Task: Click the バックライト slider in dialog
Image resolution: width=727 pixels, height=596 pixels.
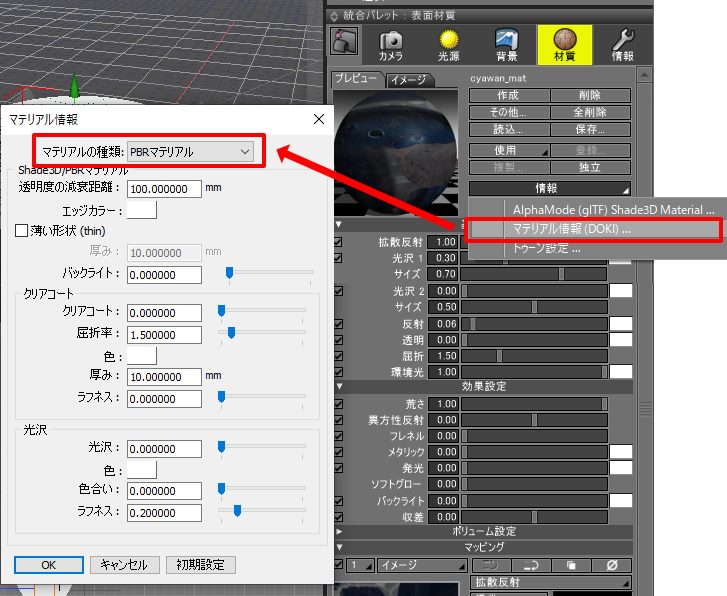Action: pyautogui.click(x=270, y=273)
